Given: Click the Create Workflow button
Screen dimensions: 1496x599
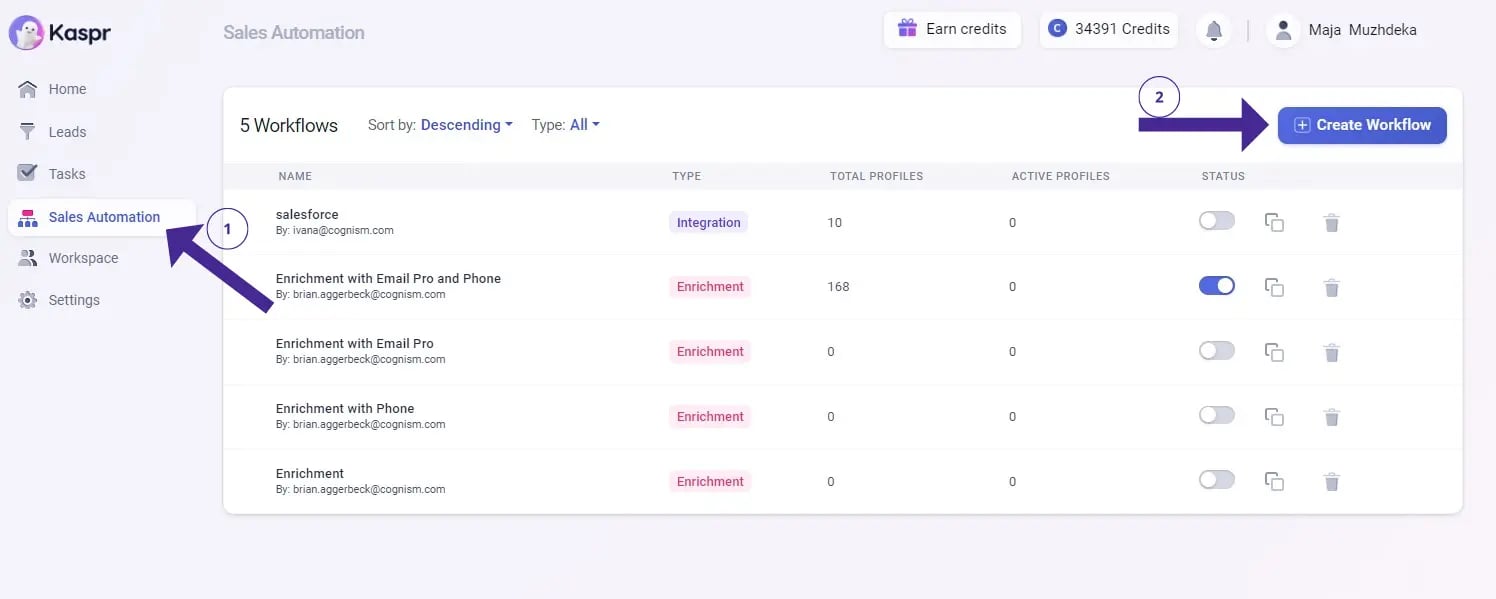Looking at the screenshot, I should point(1362,125).
